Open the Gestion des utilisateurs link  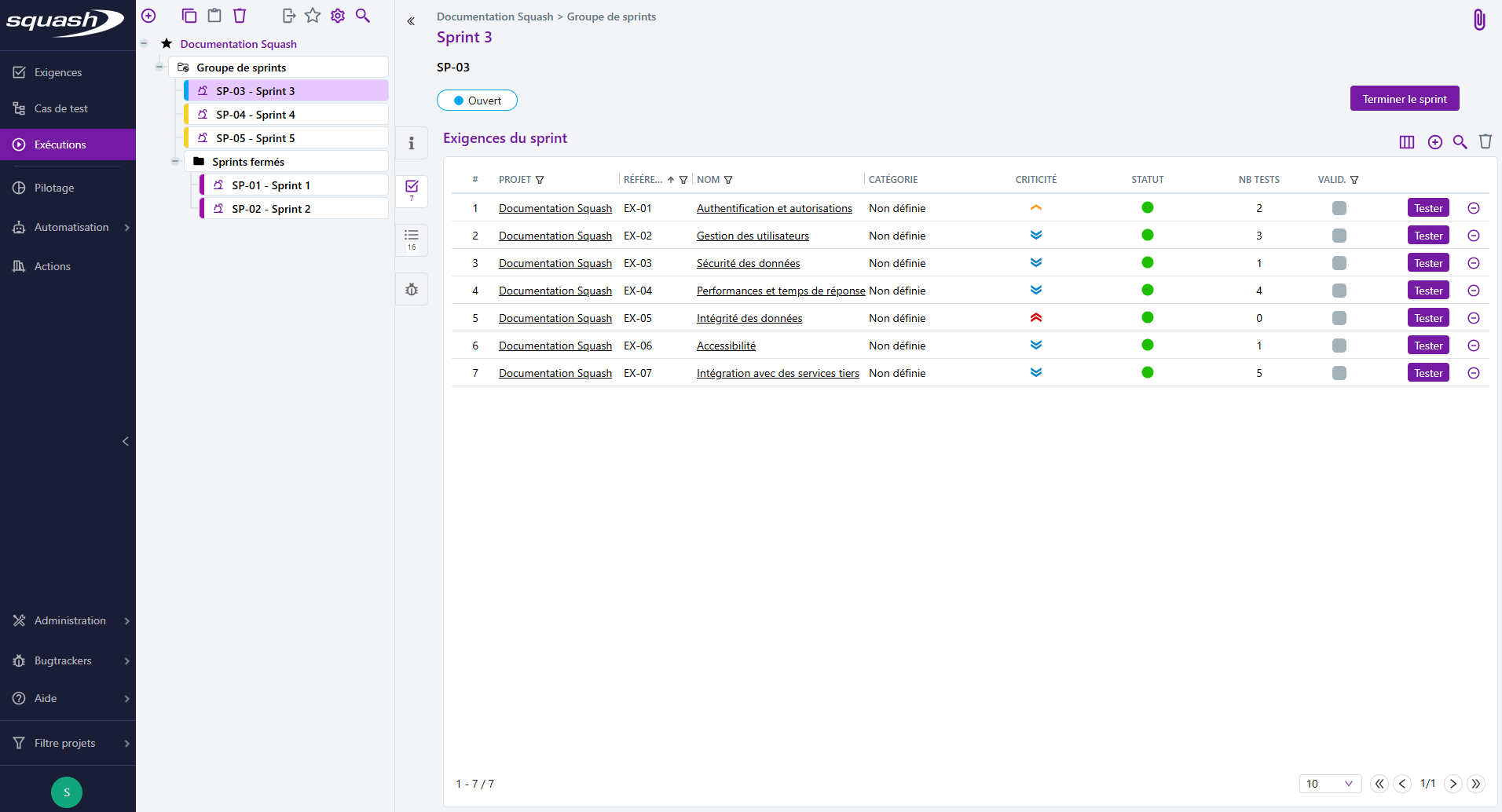[752, 236]
